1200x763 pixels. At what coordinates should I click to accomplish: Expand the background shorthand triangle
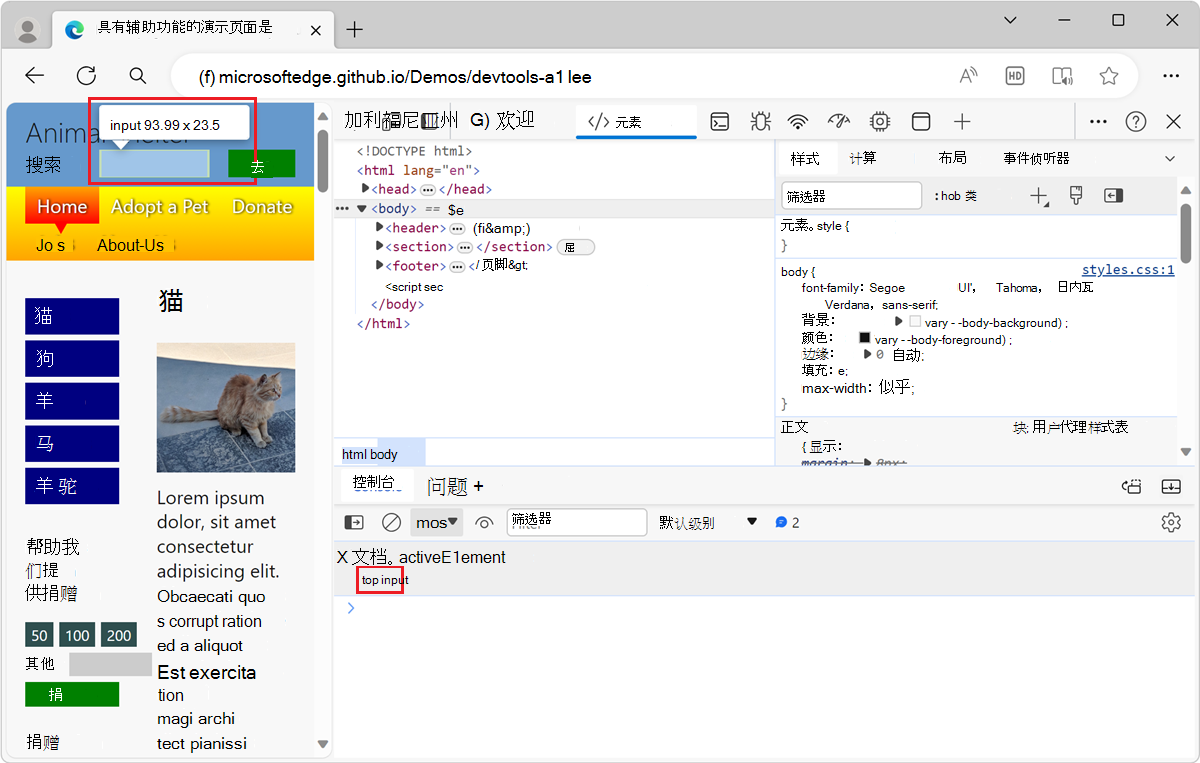(899, 322)
